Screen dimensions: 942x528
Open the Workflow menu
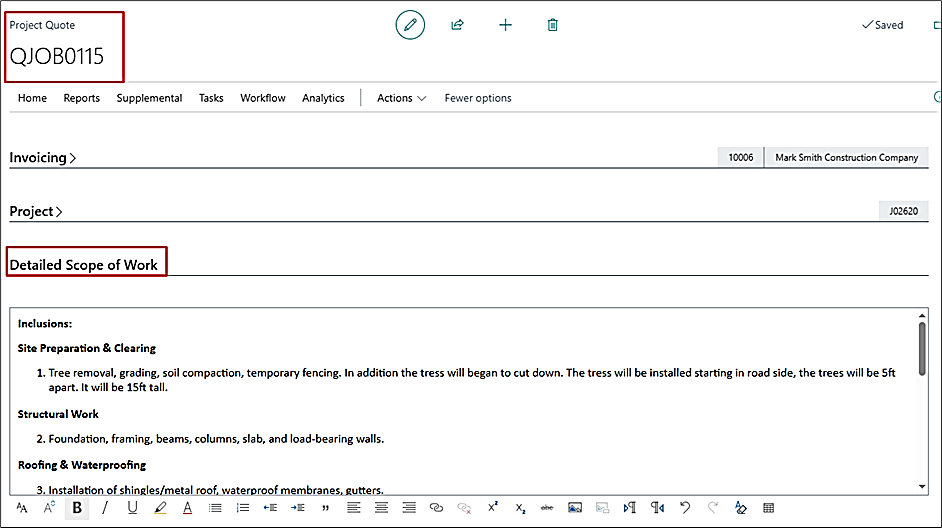(263, 98)
